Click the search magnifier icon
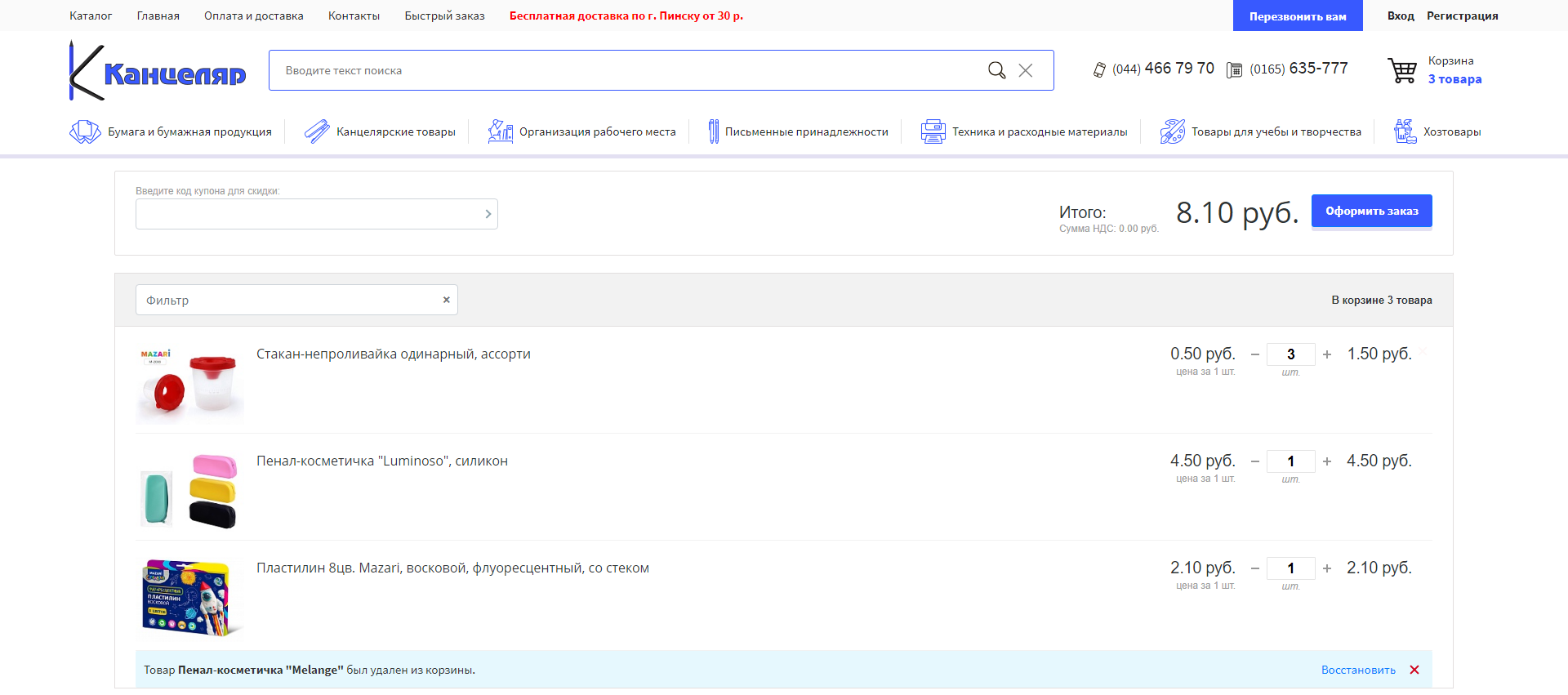 pyautogui.click(x=996, y=70)
